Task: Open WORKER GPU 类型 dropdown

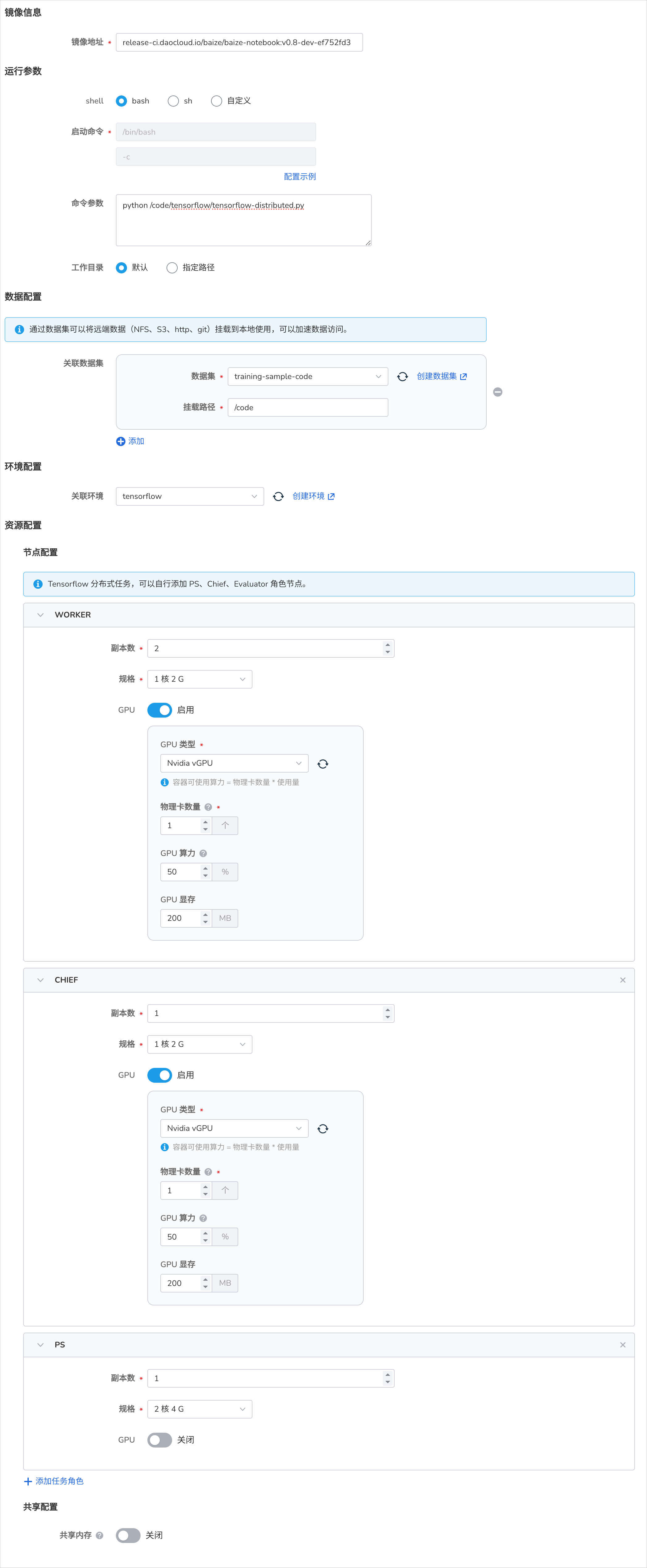Action: (x=234, y=763)
